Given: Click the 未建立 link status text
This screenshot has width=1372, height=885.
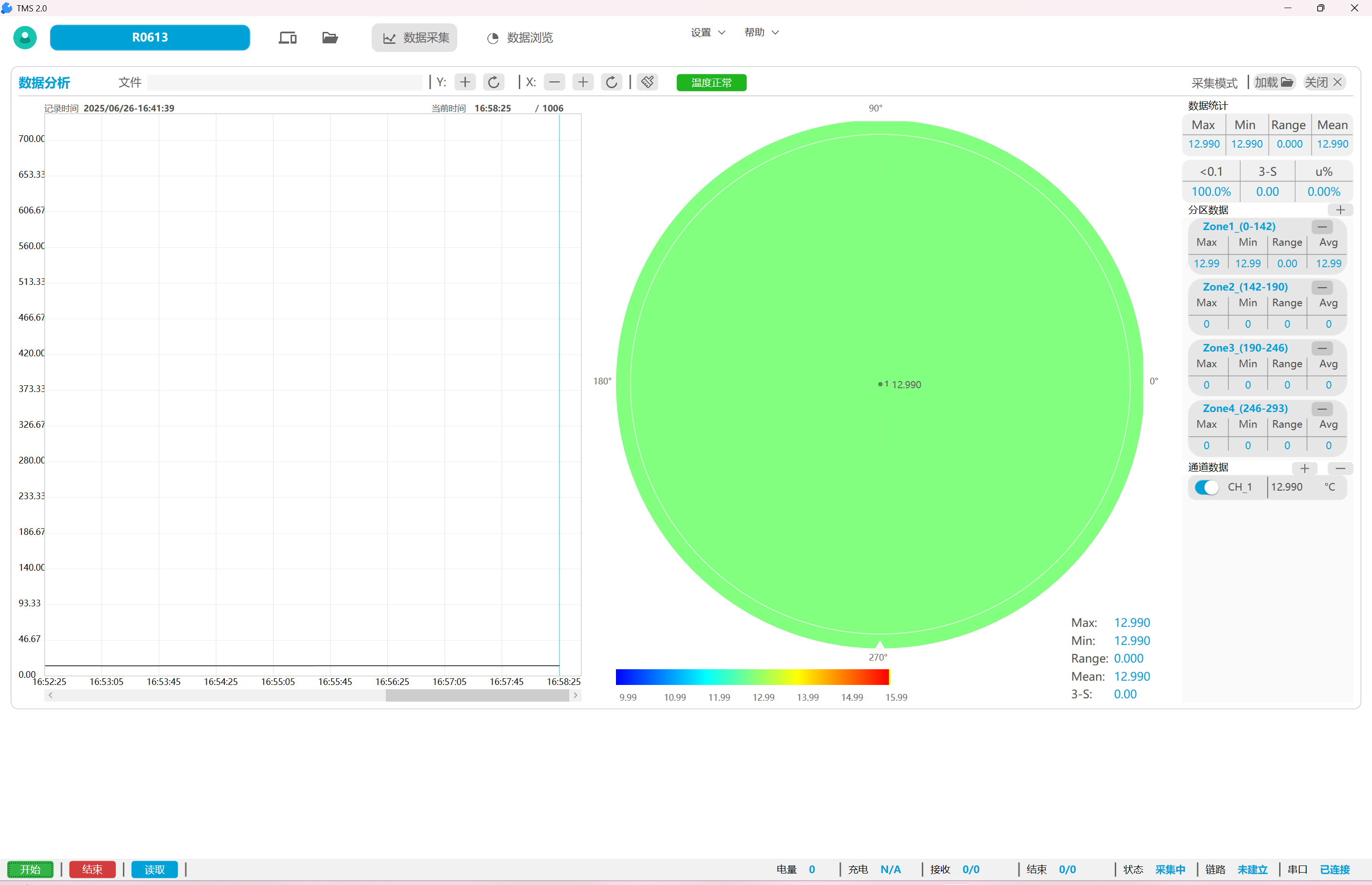Looking at the screenshot, I should tap(1252, 869).
